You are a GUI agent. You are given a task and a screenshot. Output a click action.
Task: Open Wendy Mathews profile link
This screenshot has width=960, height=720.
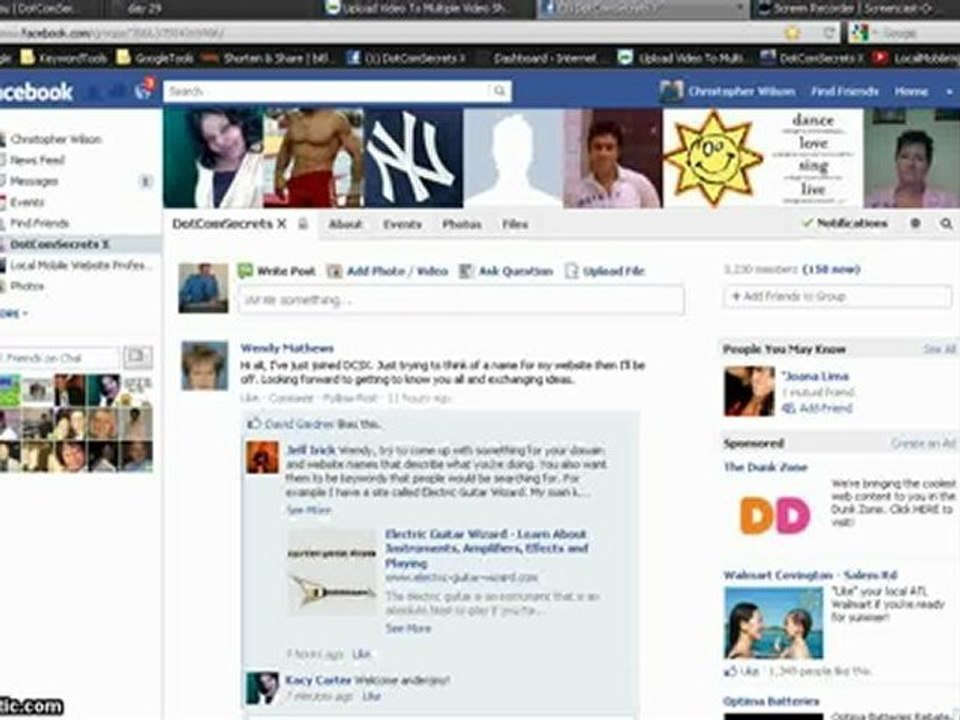287,348
